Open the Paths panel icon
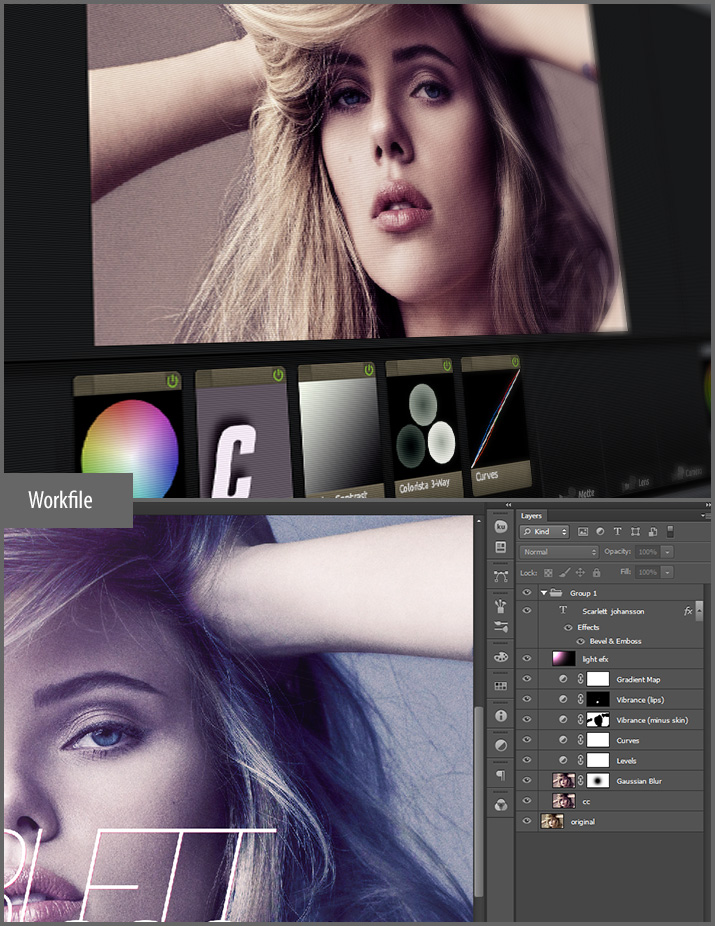 pyautogui.click(x=501, y=574)
